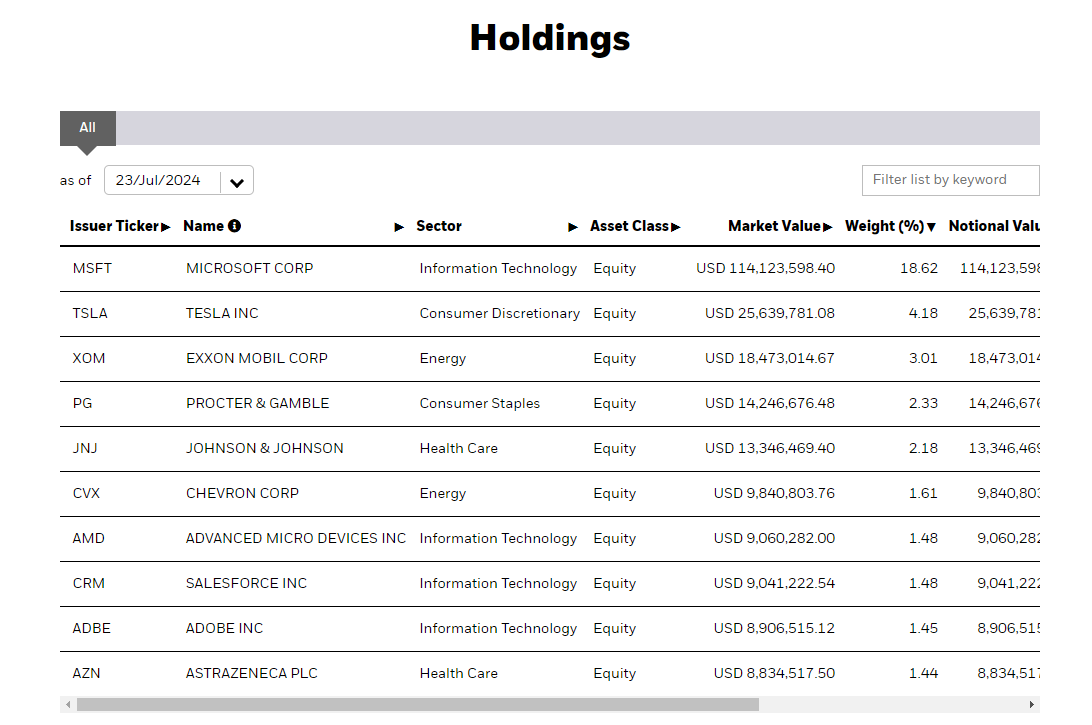Click the Holdings heading
1092x725 pixels.
pyautogui.click(x=550, y=39)
